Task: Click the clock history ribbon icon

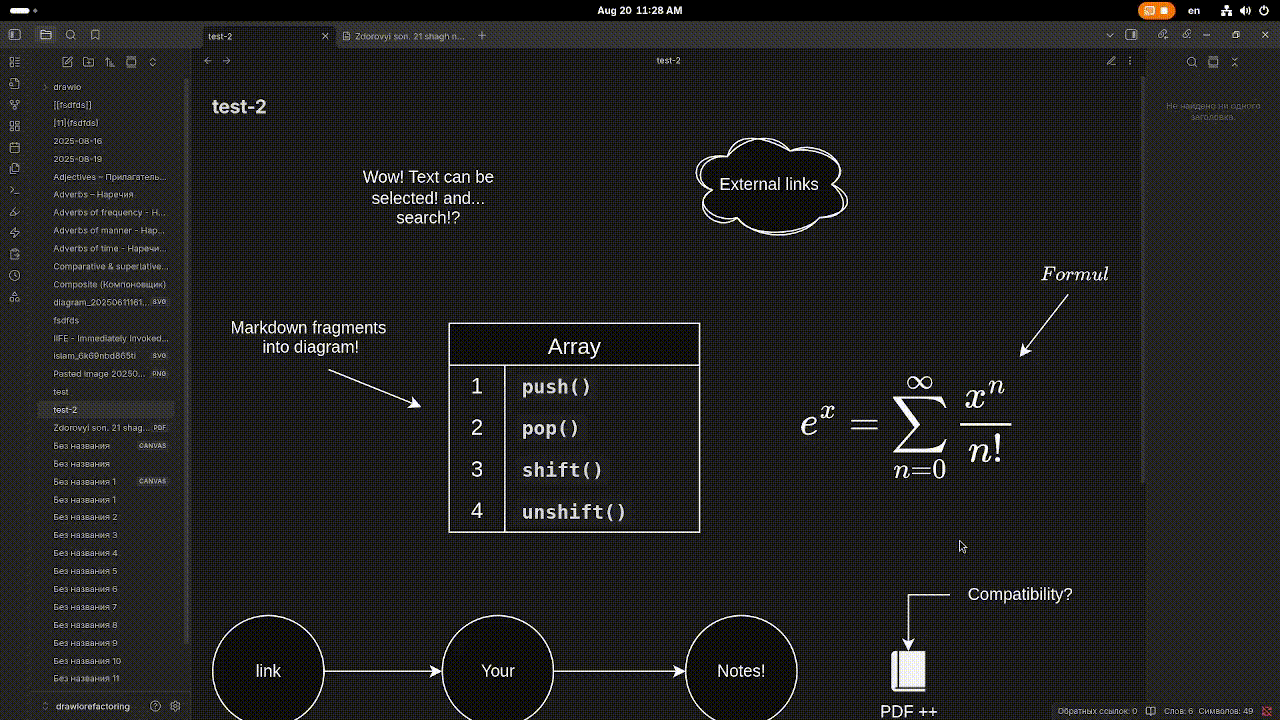Action: tap(14, 275)
